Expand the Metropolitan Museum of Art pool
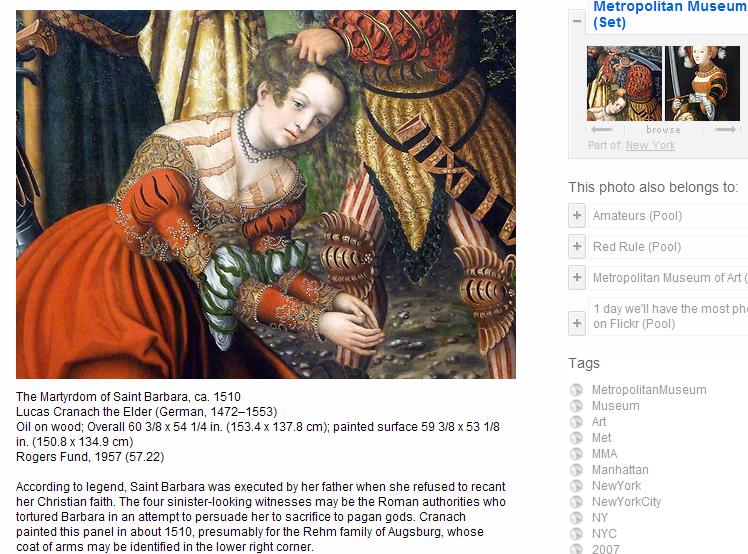 pyautogui.click(x=577, y=278)
